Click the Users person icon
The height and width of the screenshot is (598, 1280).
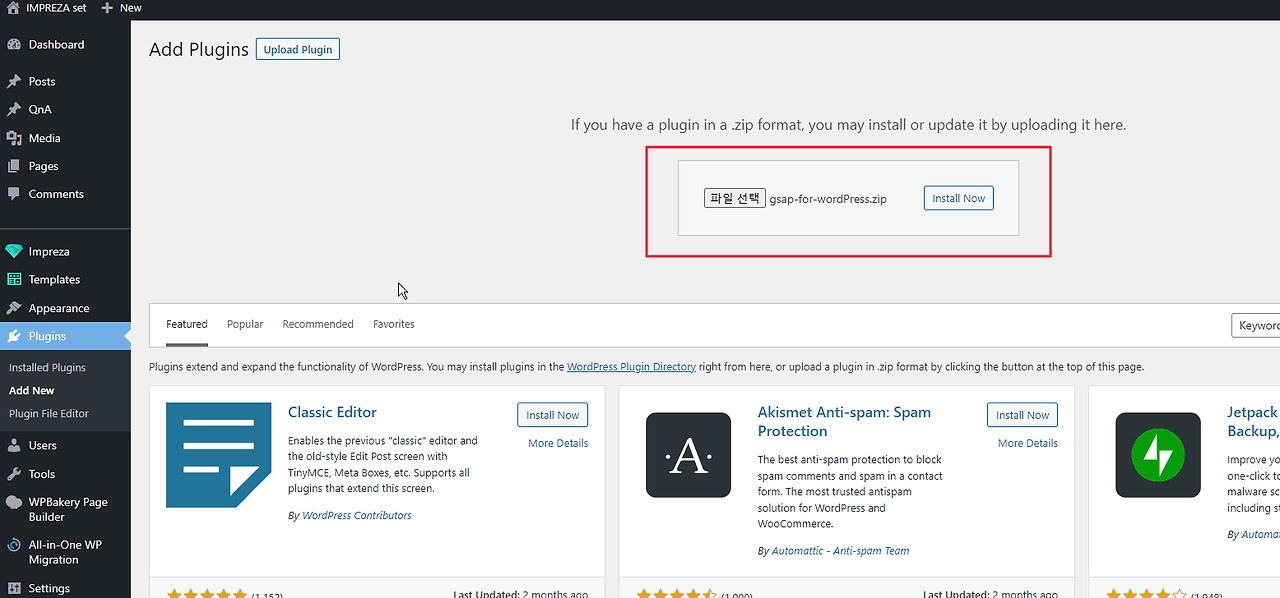14,446
